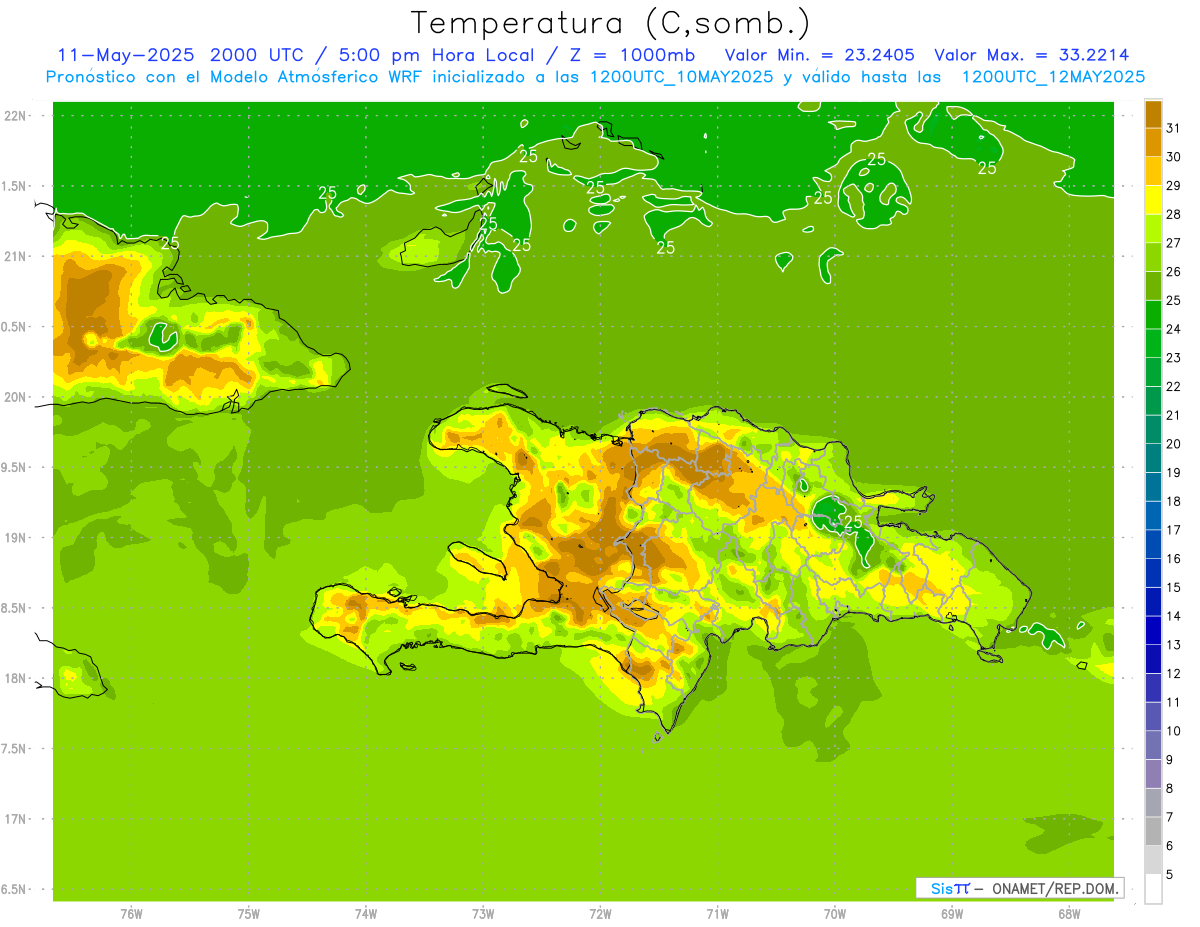Click the 8.5N latitude label
Screen dimensions: 1200x927
[15, 609]
